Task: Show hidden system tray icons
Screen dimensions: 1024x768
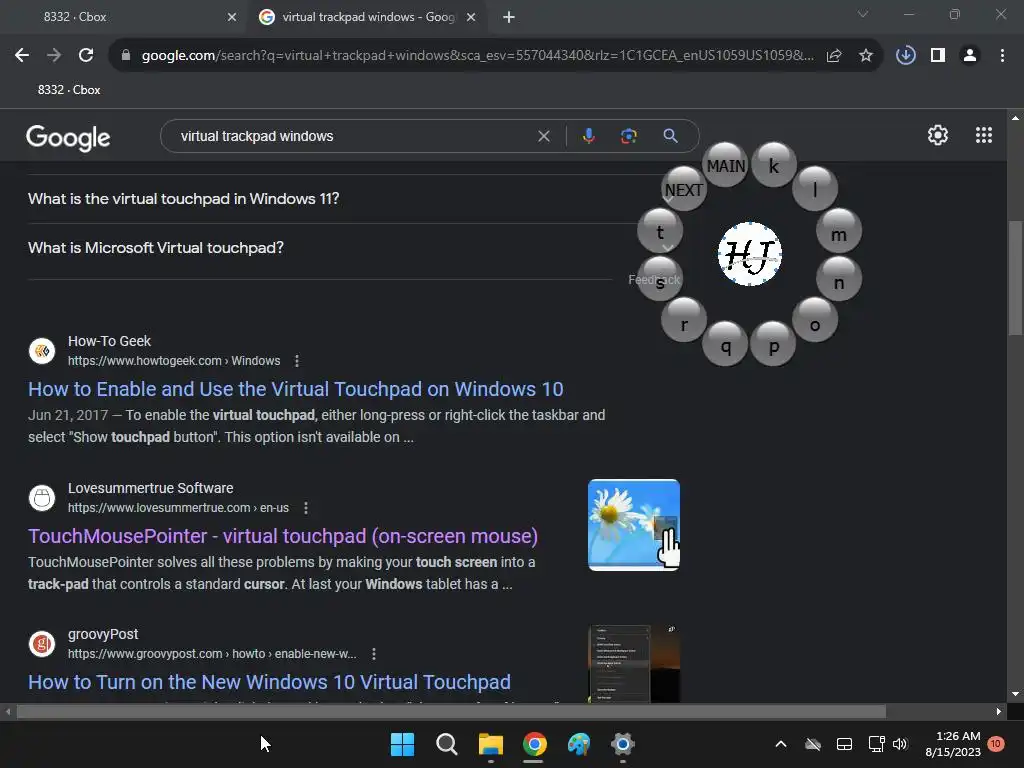Action: coord(780,744)
